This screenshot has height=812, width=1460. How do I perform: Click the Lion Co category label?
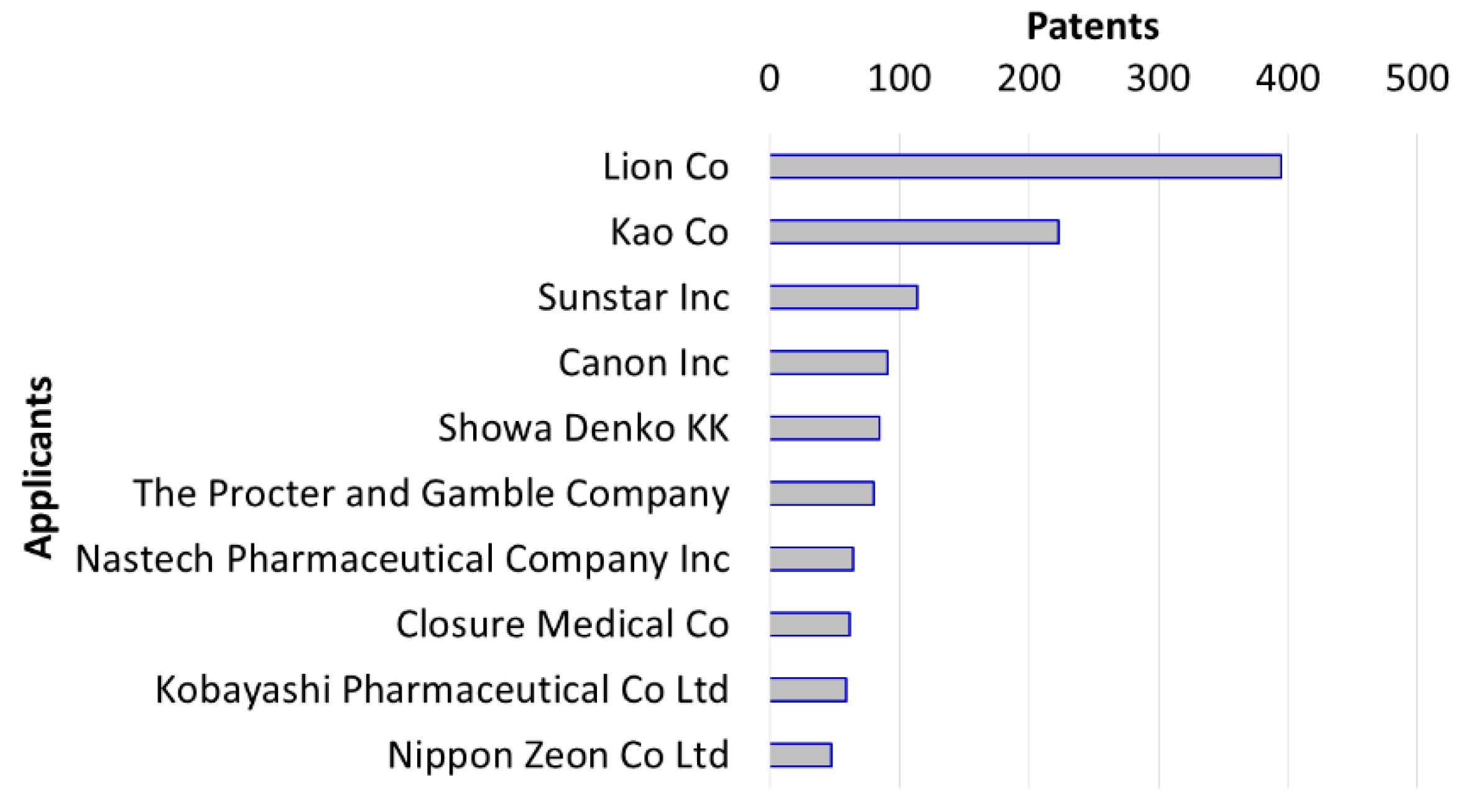665,167
